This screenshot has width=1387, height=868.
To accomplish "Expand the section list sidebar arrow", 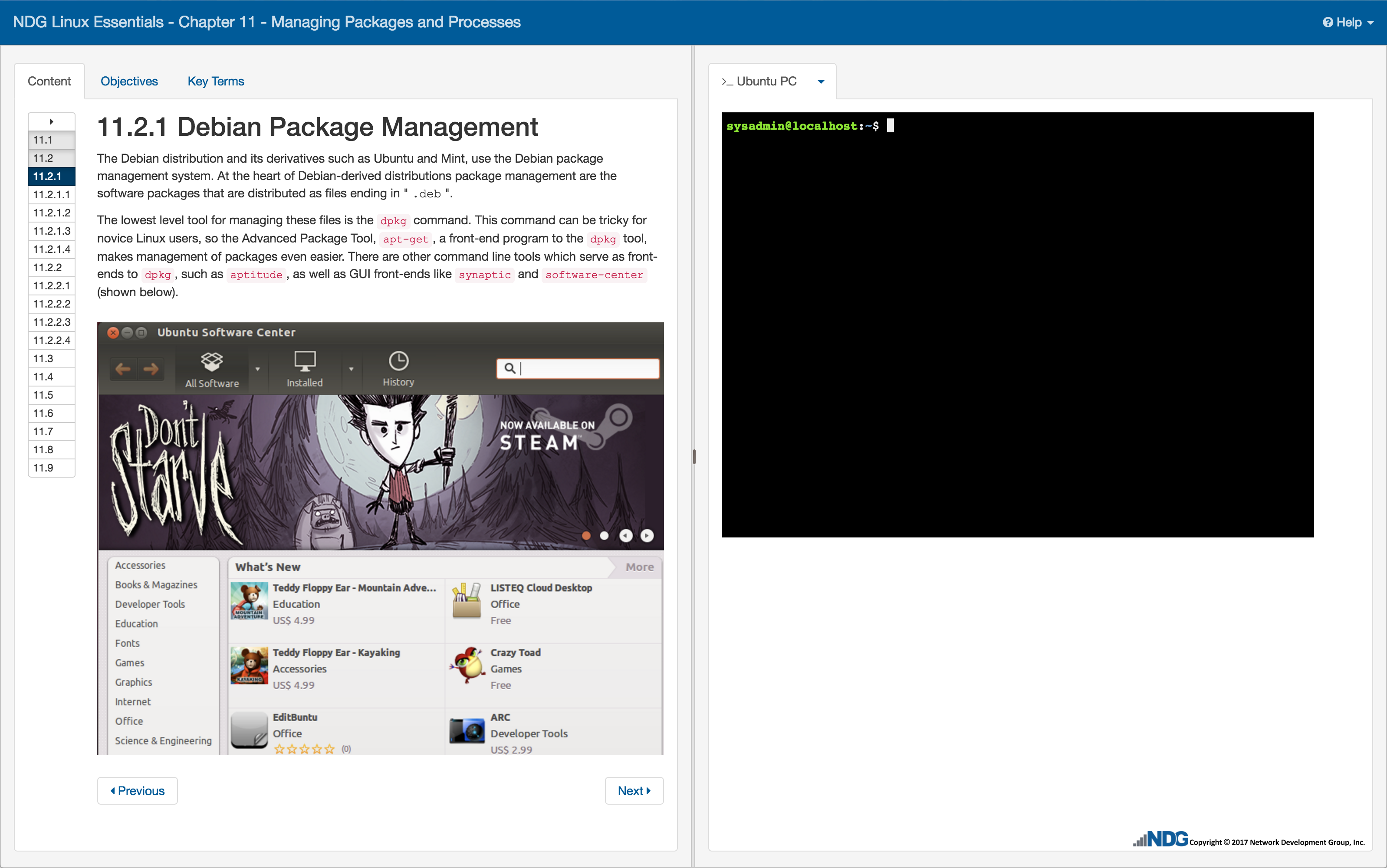I will 52,122.
